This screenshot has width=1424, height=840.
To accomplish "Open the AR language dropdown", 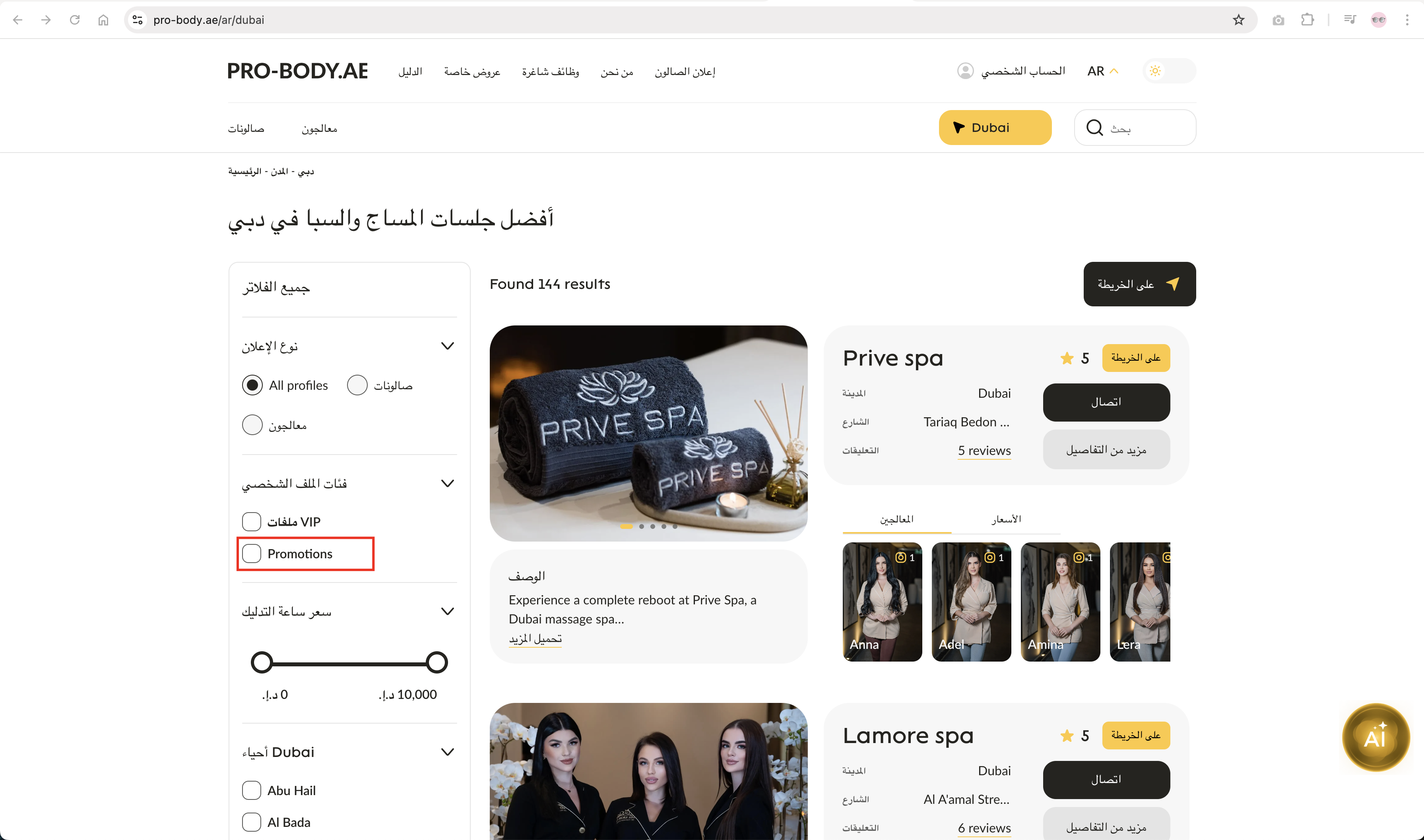I will point(1102,71).
